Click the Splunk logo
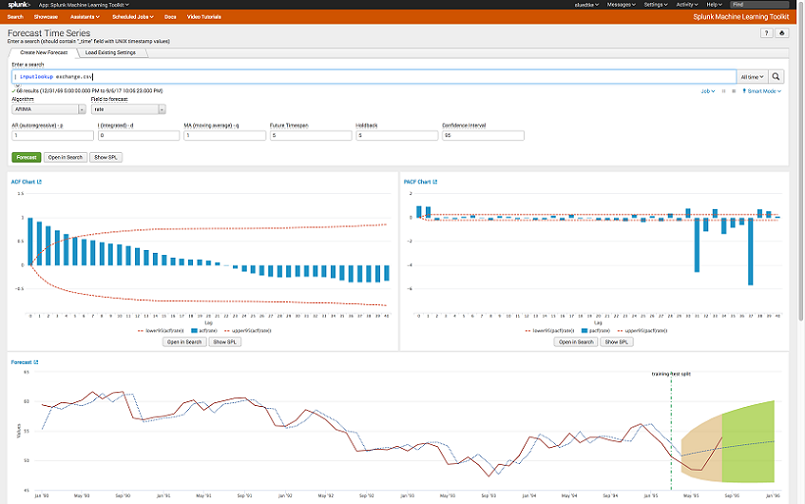 pos(19,5)
